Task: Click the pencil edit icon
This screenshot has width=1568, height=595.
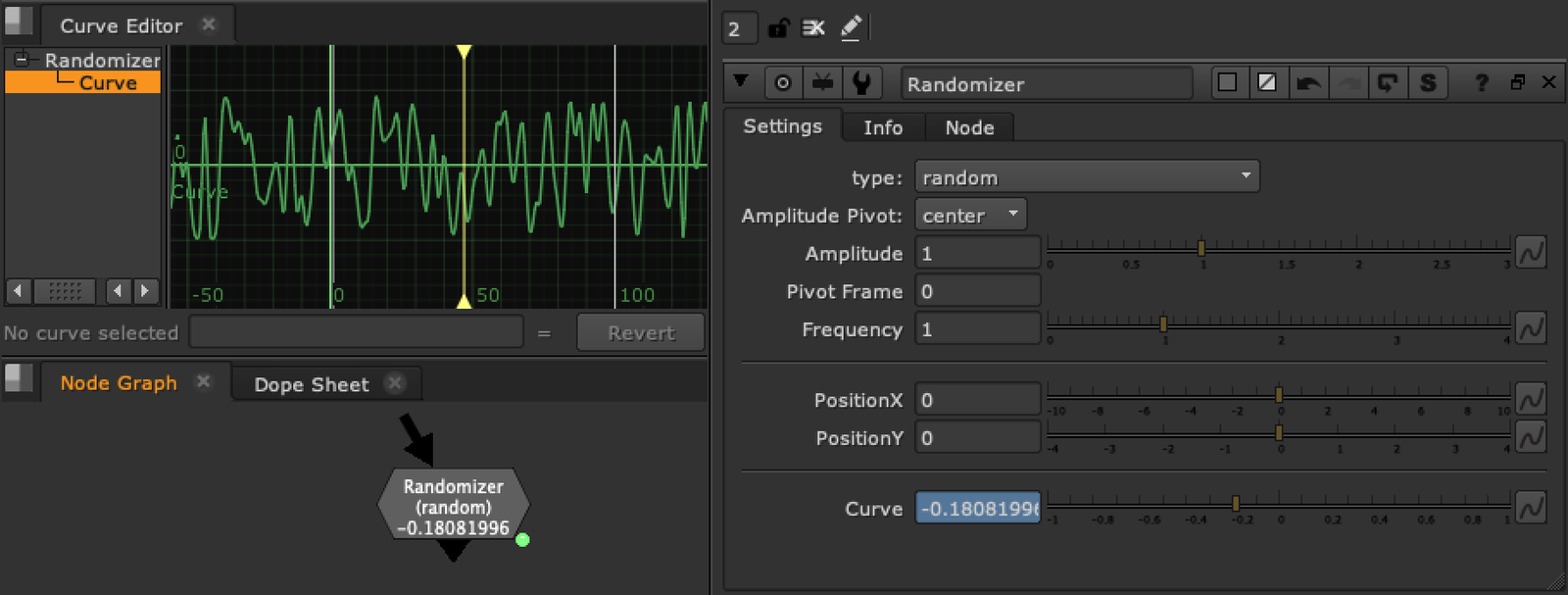Action: [x=851, y=27]
